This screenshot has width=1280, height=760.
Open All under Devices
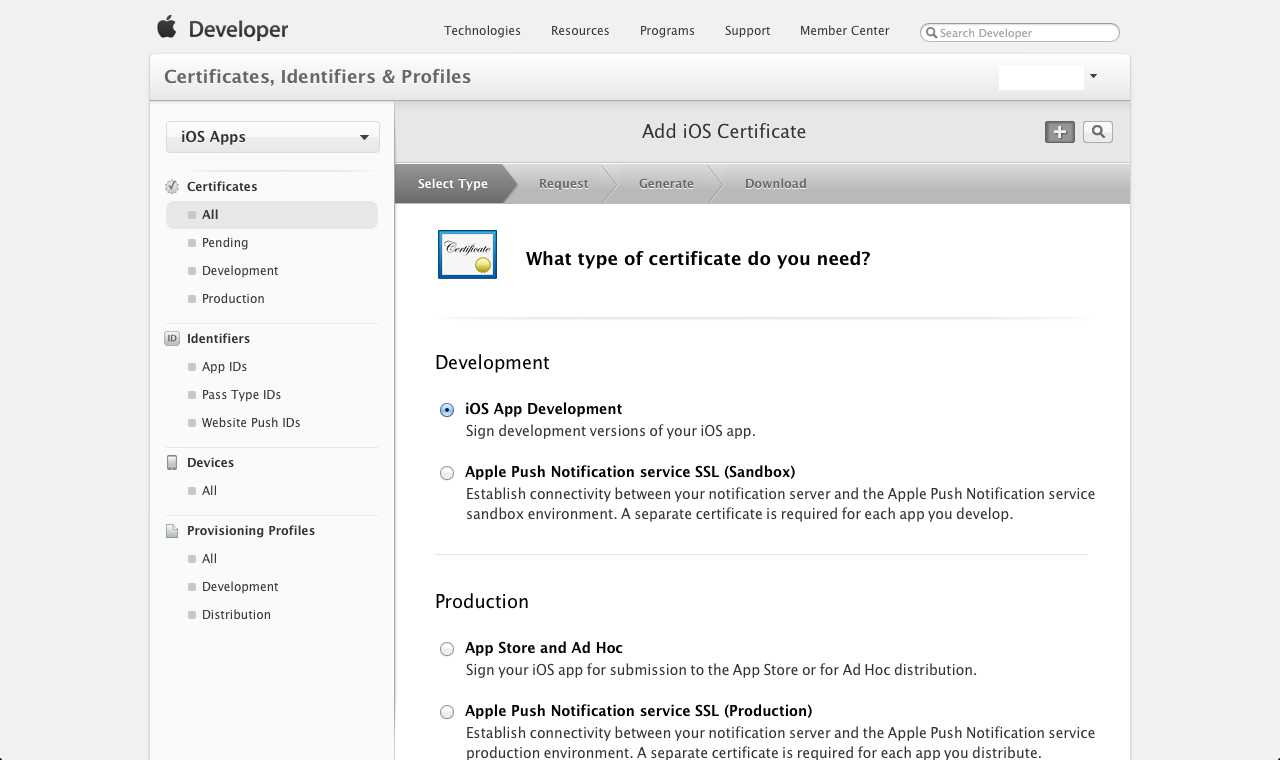click(x=209, y=491)
